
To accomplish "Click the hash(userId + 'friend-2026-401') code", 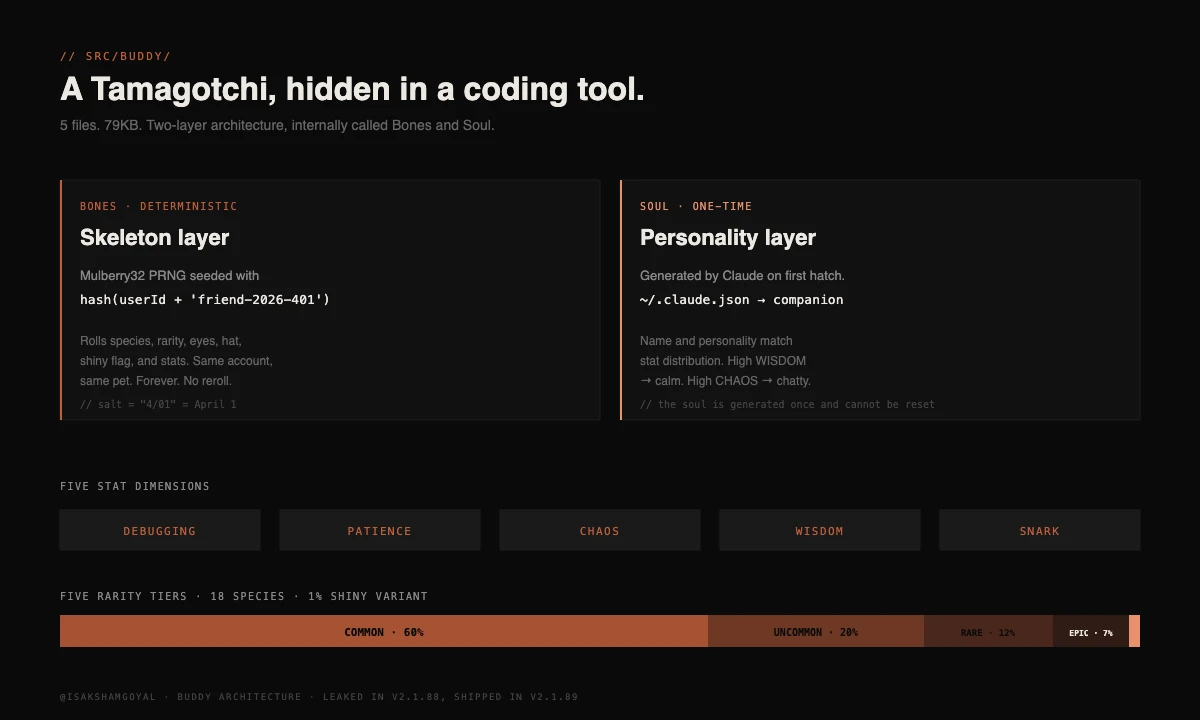I will tap(204, 300).
